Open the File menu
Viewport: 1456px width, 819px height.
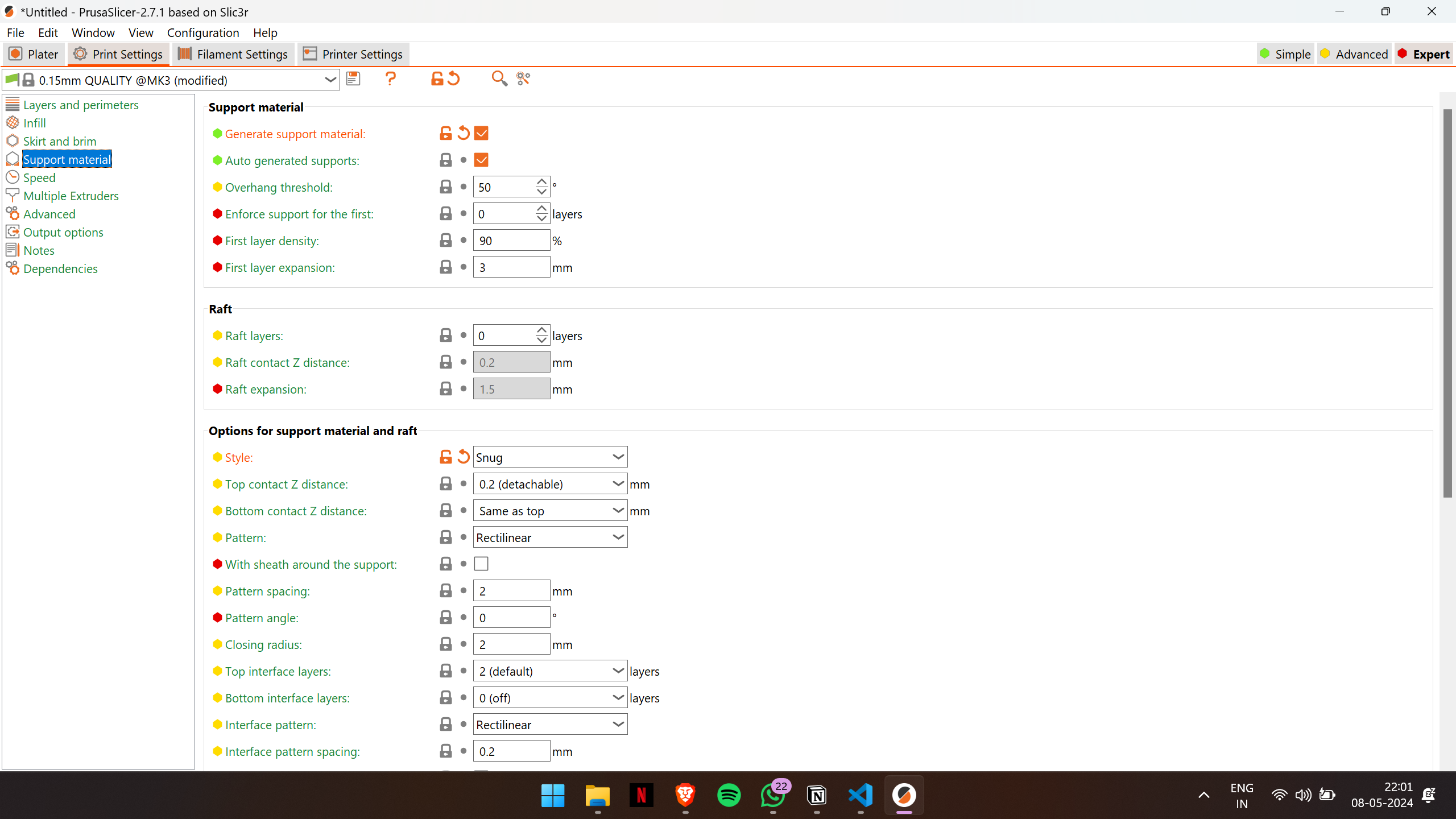pos(15,32)
